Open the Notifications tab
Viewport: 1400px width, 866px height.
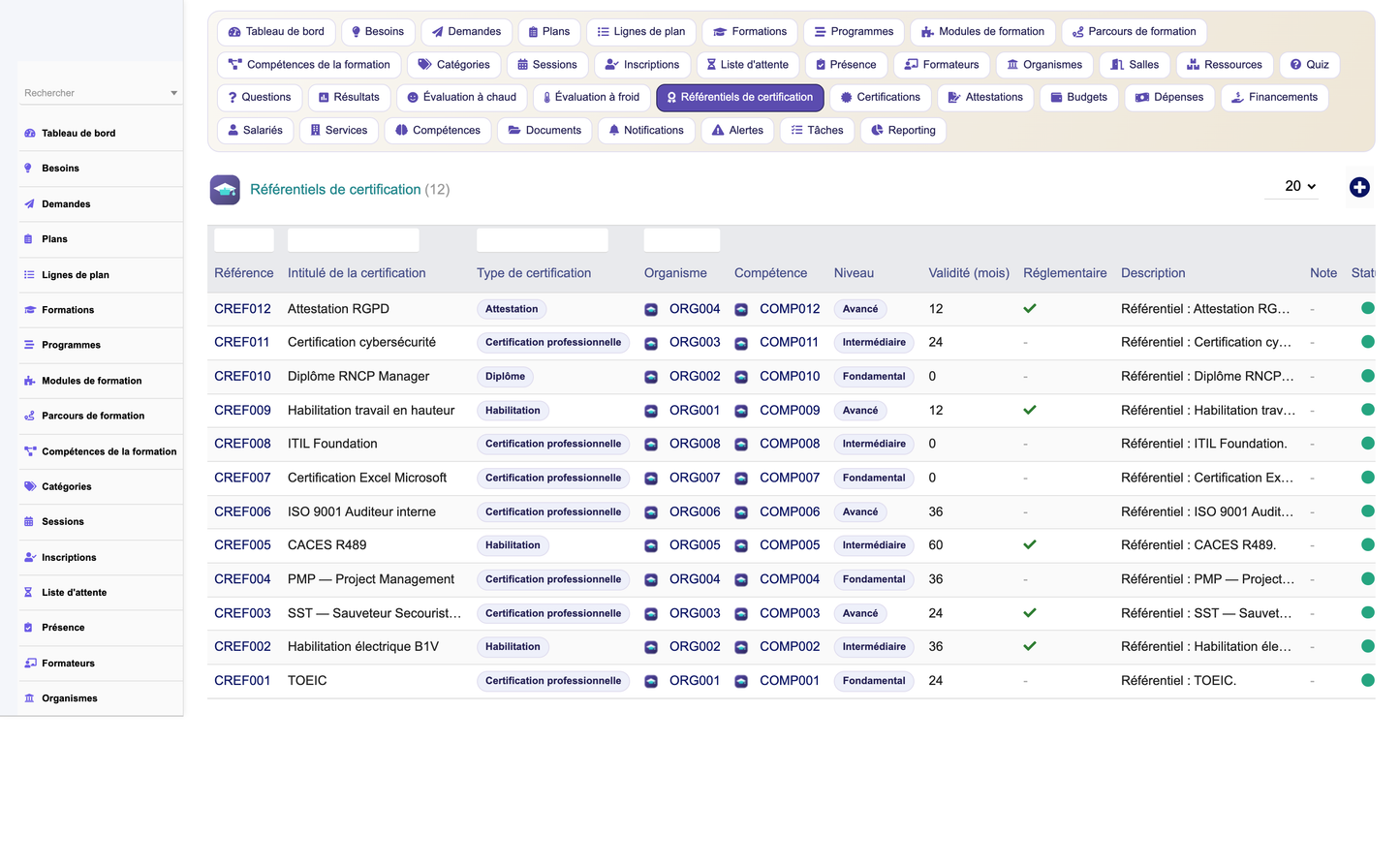[646, 131]
